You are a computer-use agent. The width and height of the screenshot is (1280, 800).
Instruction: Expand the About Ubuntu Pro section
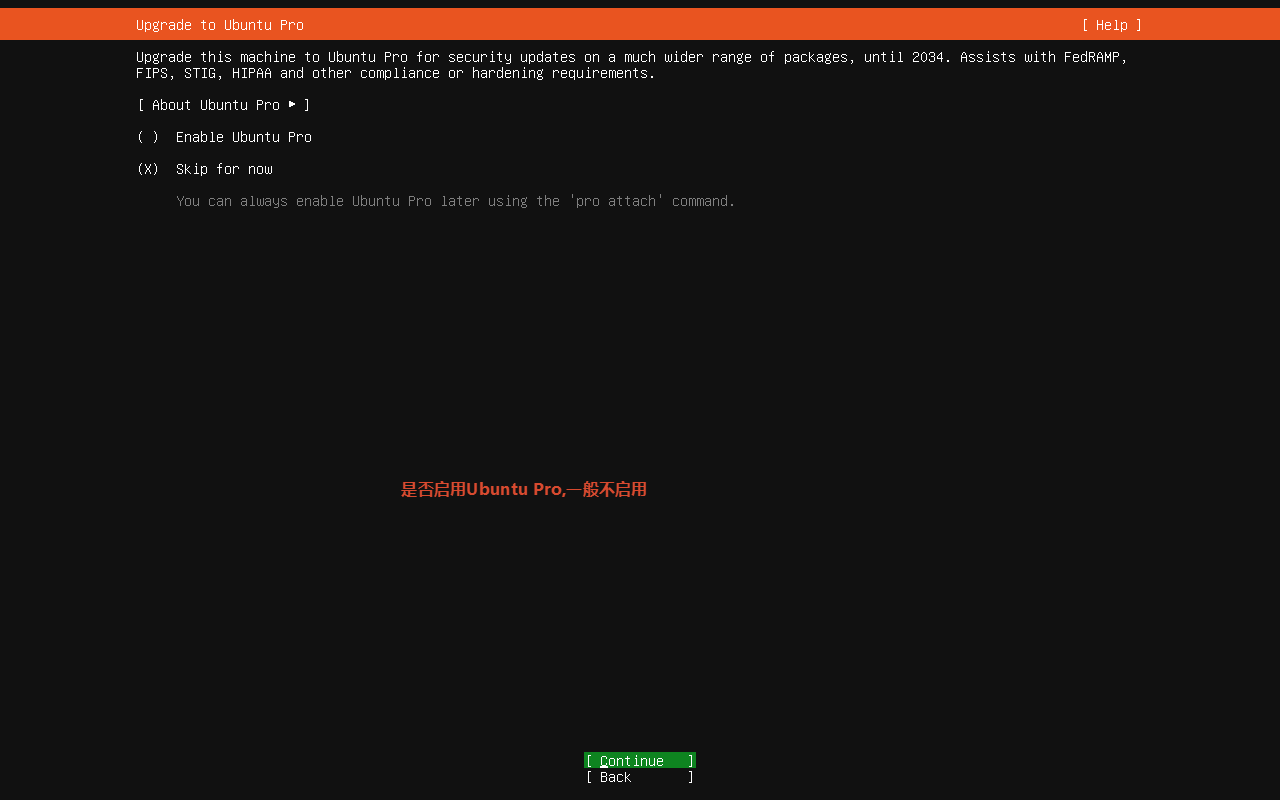point(224,105)
